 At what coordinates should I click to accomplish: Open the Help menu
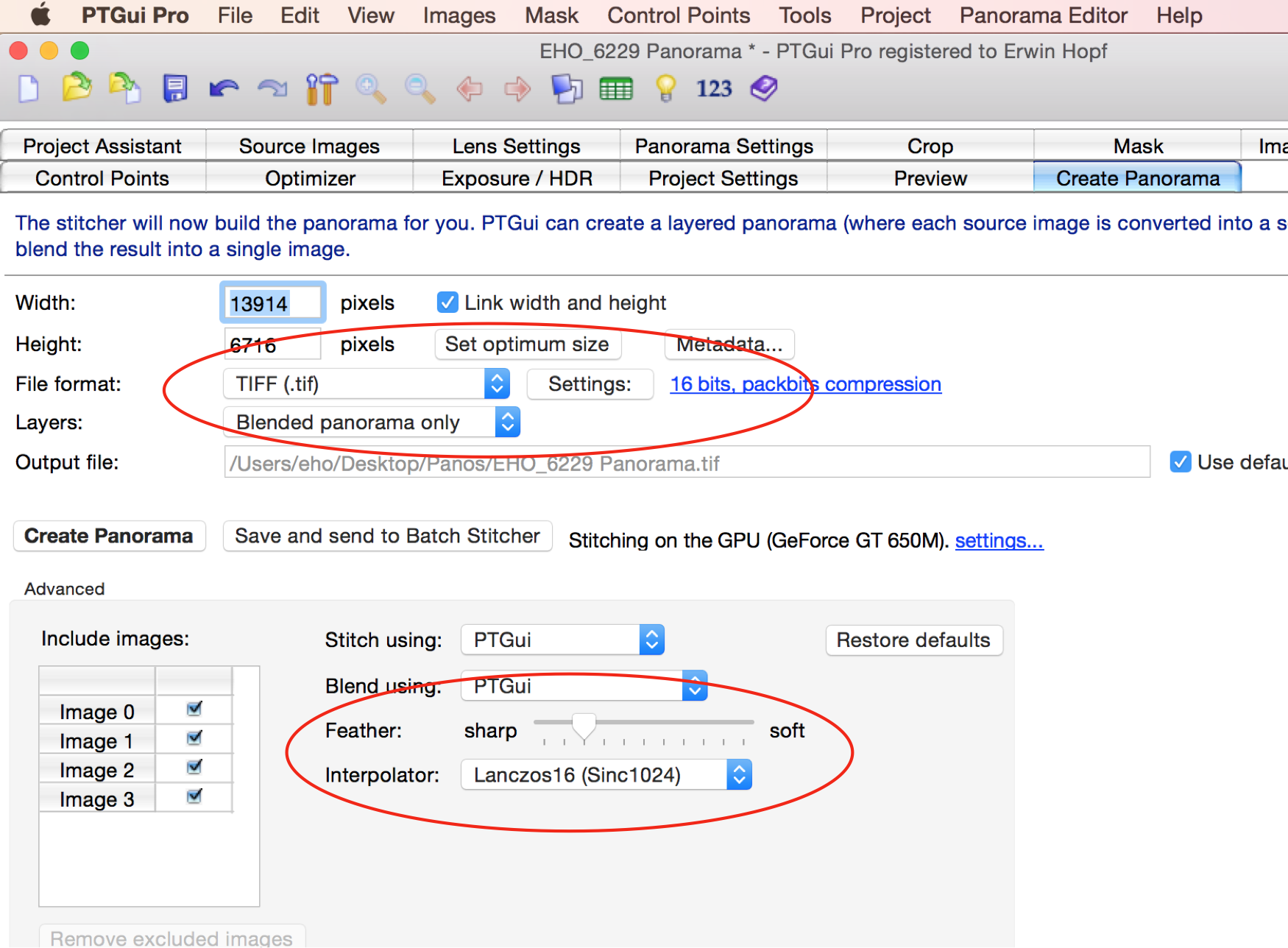click(1179, 15)
